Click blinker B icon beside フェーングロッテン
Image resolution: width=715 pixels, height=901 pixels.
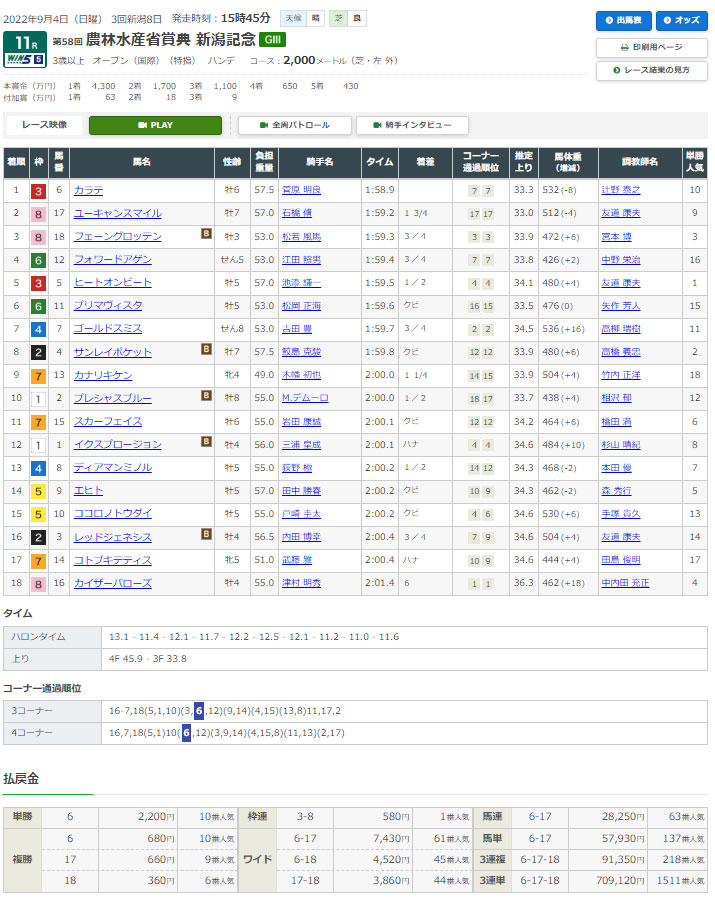[x=206, y=236]
